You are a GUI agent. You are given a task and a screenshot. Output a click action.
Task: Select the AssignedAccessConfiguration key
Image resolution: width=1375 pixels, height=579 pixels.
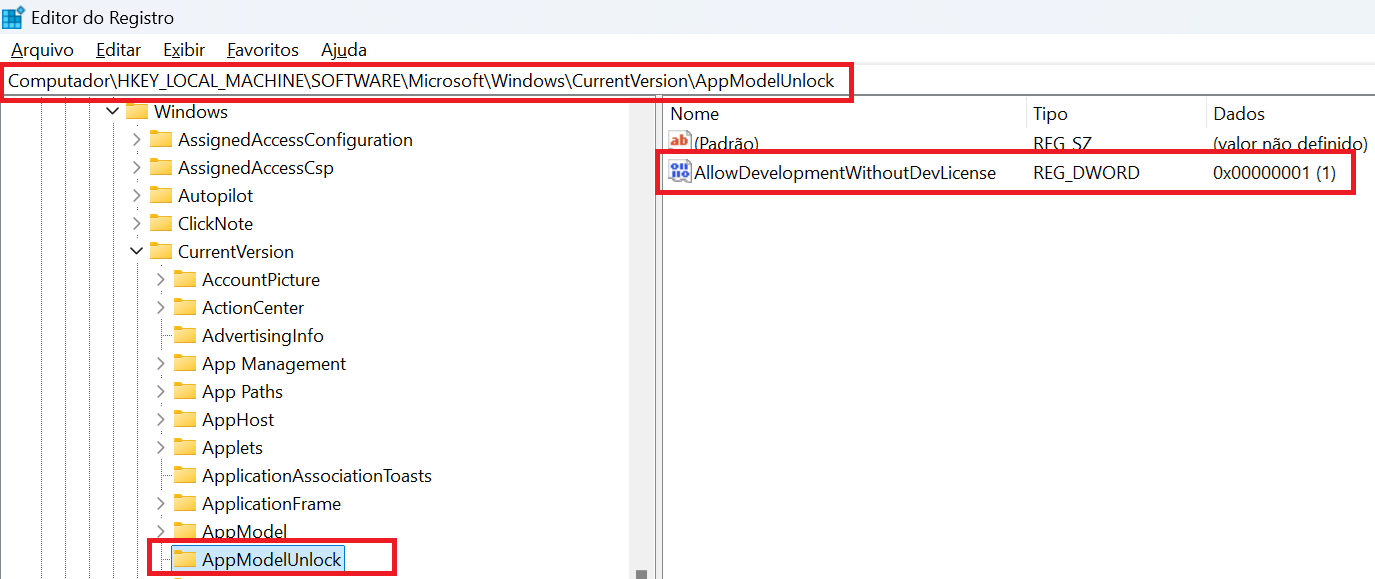click(x=295, y=140)
